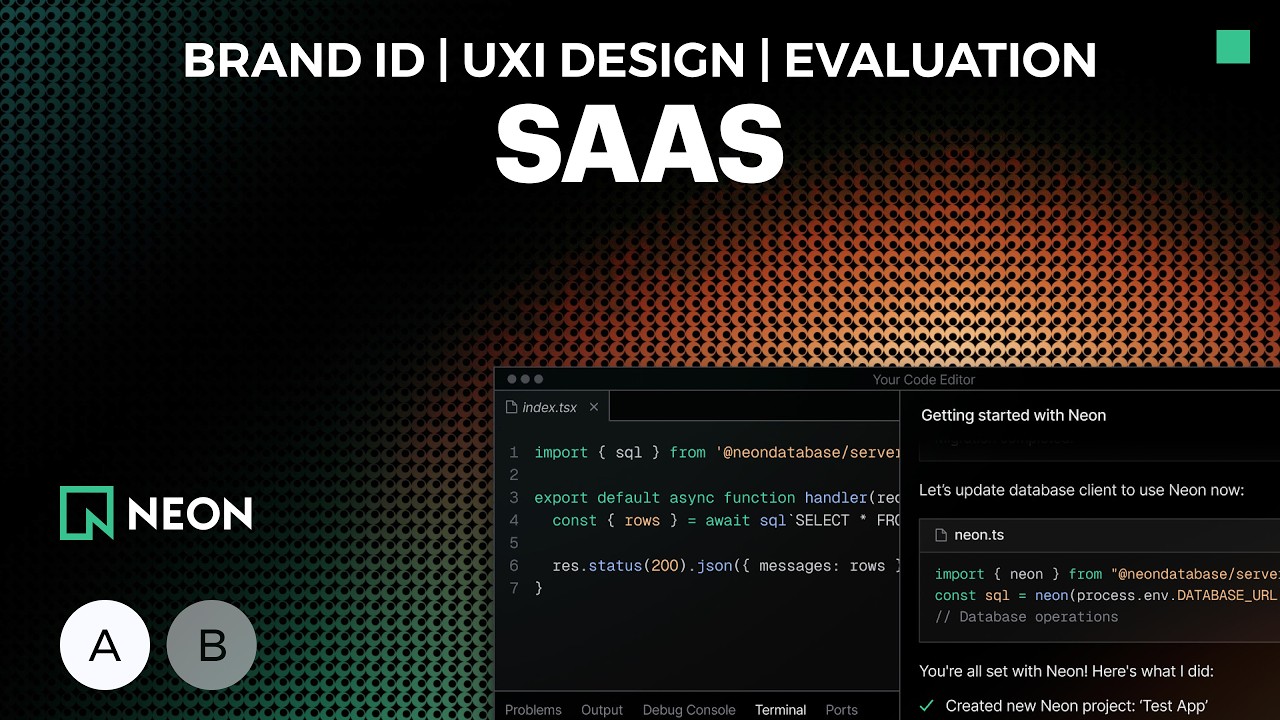Viewport: 1280px width, 720px height.
Task: Open the Ports panel tab
Action: pyautogui.click(x=842, y=710)
